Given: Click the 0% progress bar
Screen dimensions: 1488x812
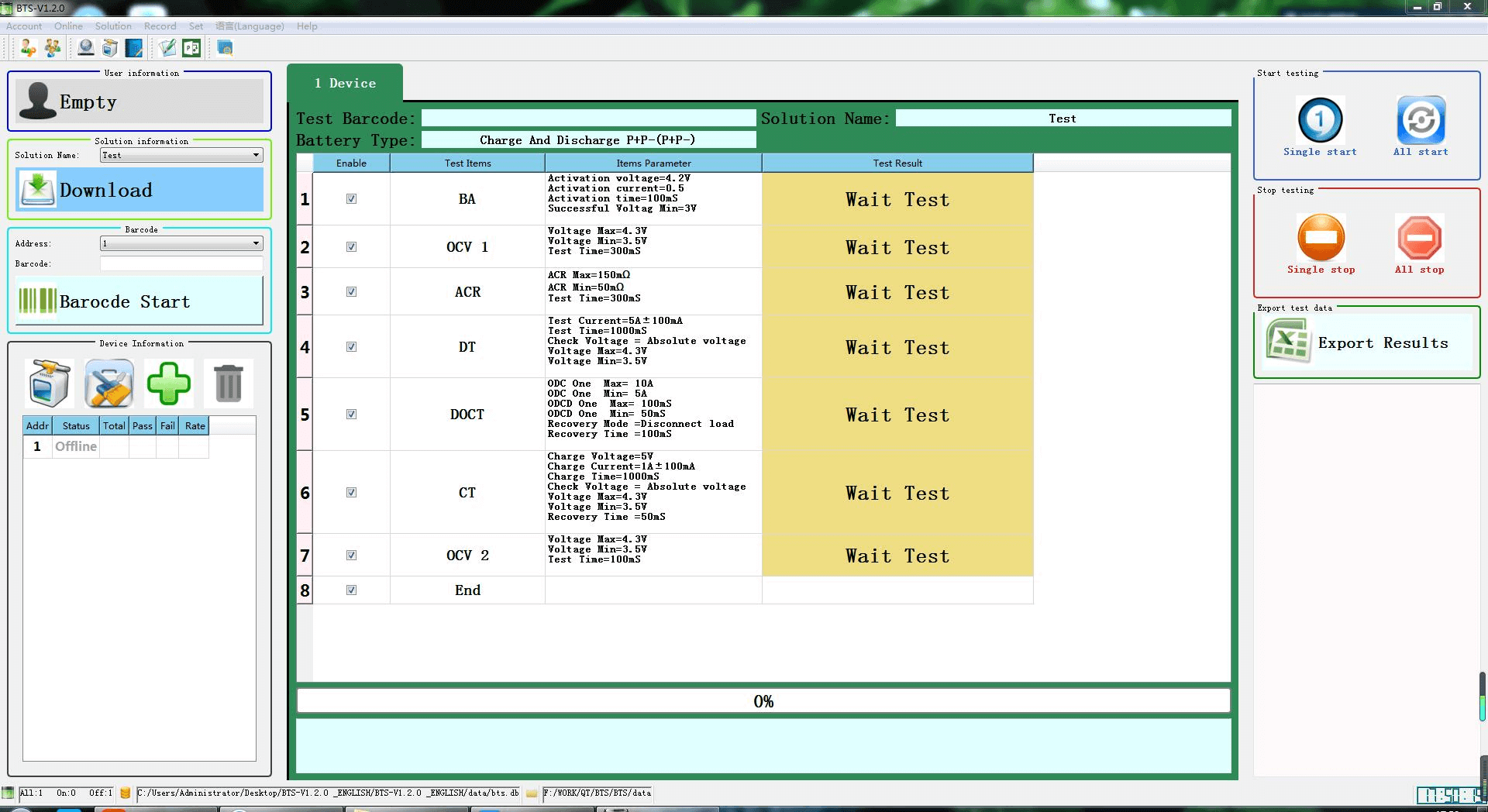Looking at the screenshot, I should point(763,701).
